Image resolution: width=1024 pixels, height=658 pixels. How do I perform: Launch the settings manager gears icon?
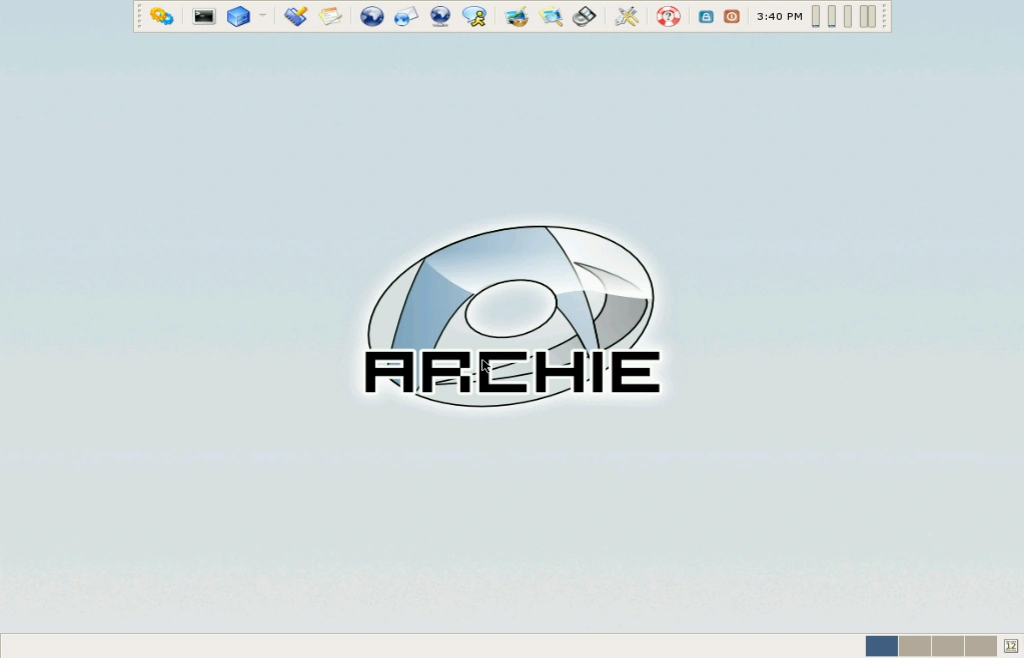pyautogui.click(x=162, y=16)
